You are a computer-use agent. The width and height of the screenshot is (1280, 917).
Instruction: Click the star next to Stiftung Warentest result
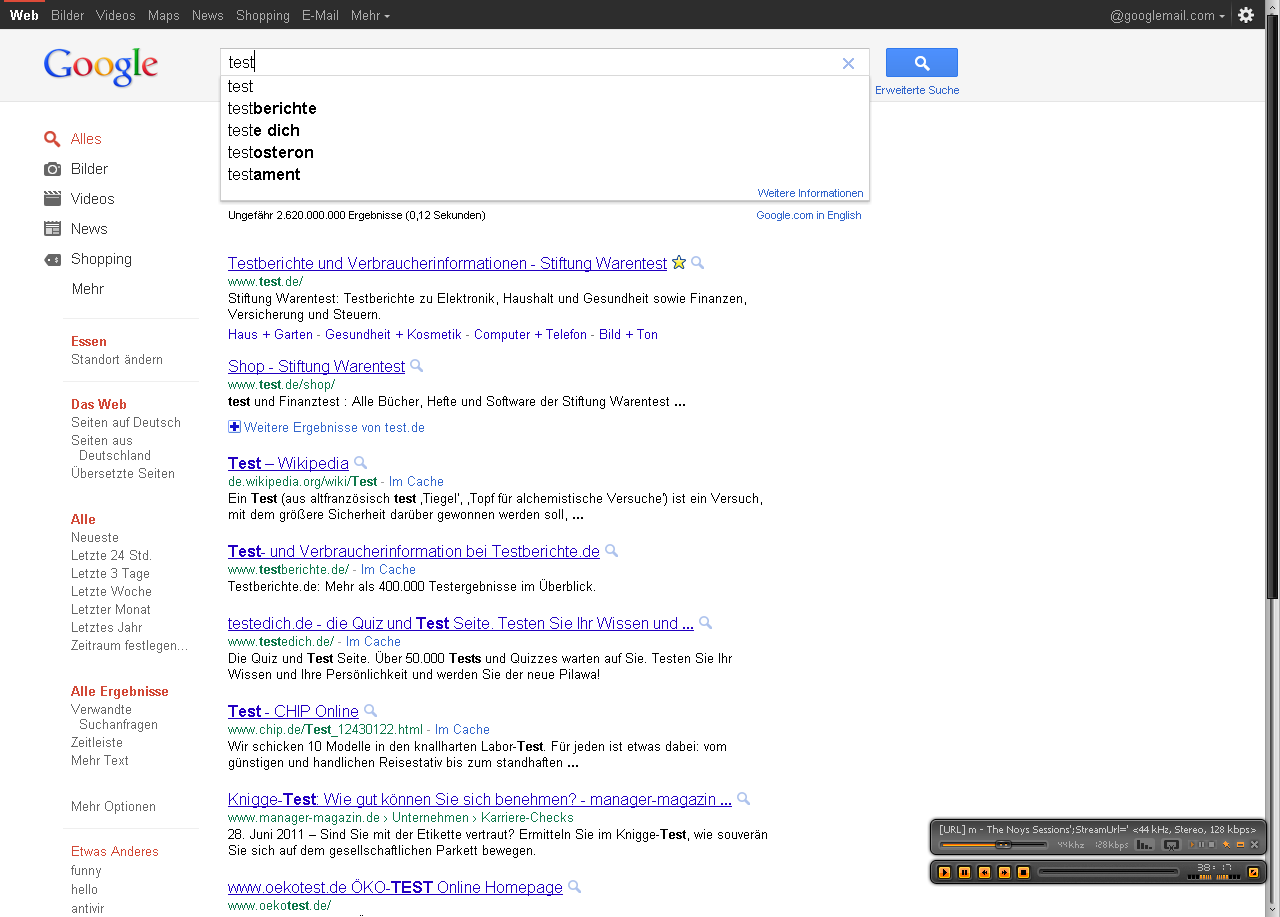(x=679, y=263)
